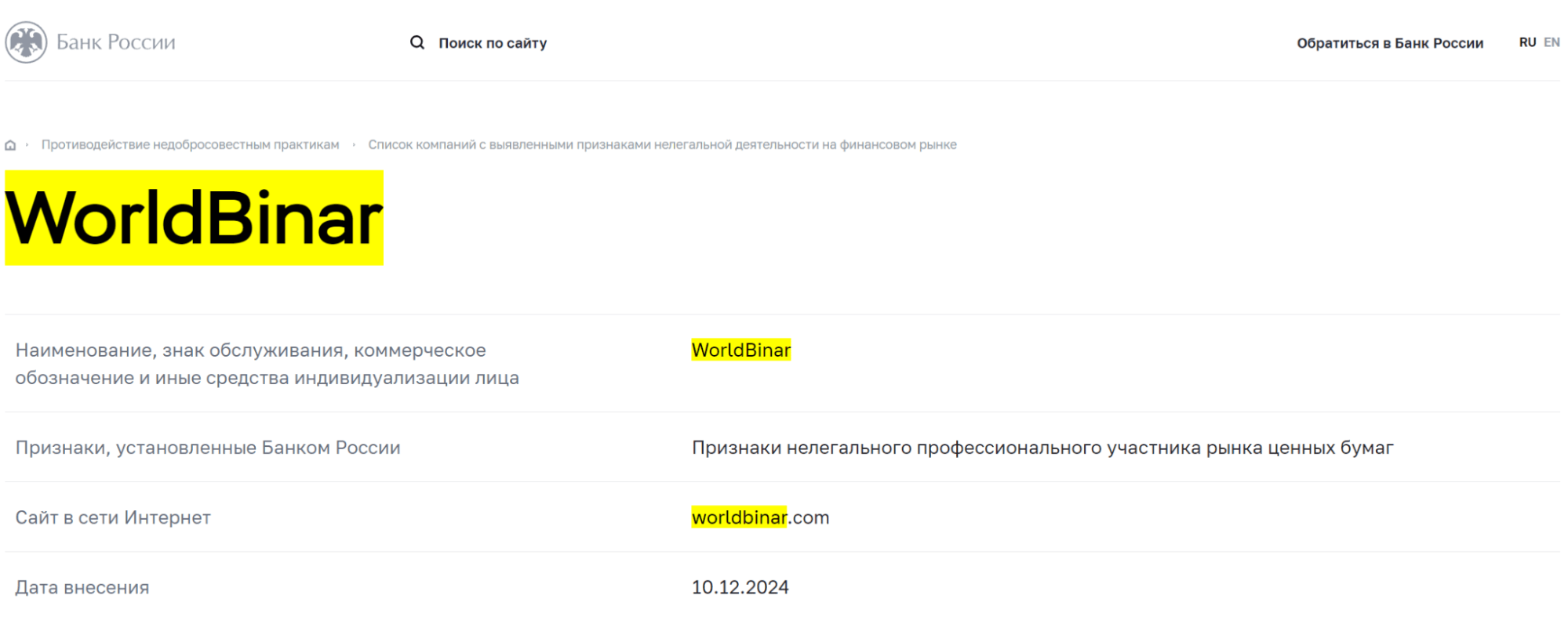
Task: Open Противодействие недобросовестным практикам breadcrumb
Action: pos(191,145)
